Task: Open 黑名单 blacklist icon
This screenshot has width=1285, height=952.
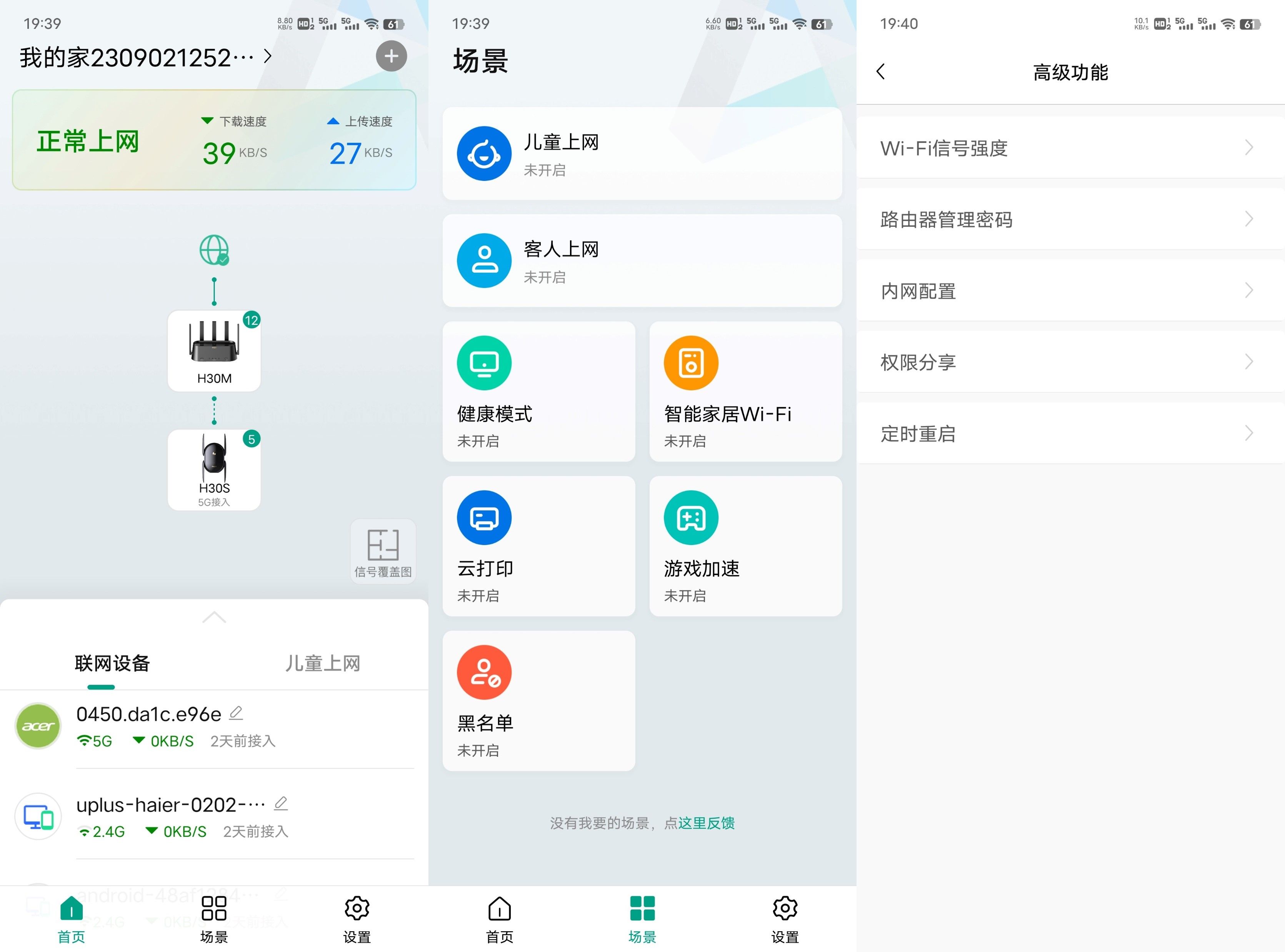Action: [484, 672]
